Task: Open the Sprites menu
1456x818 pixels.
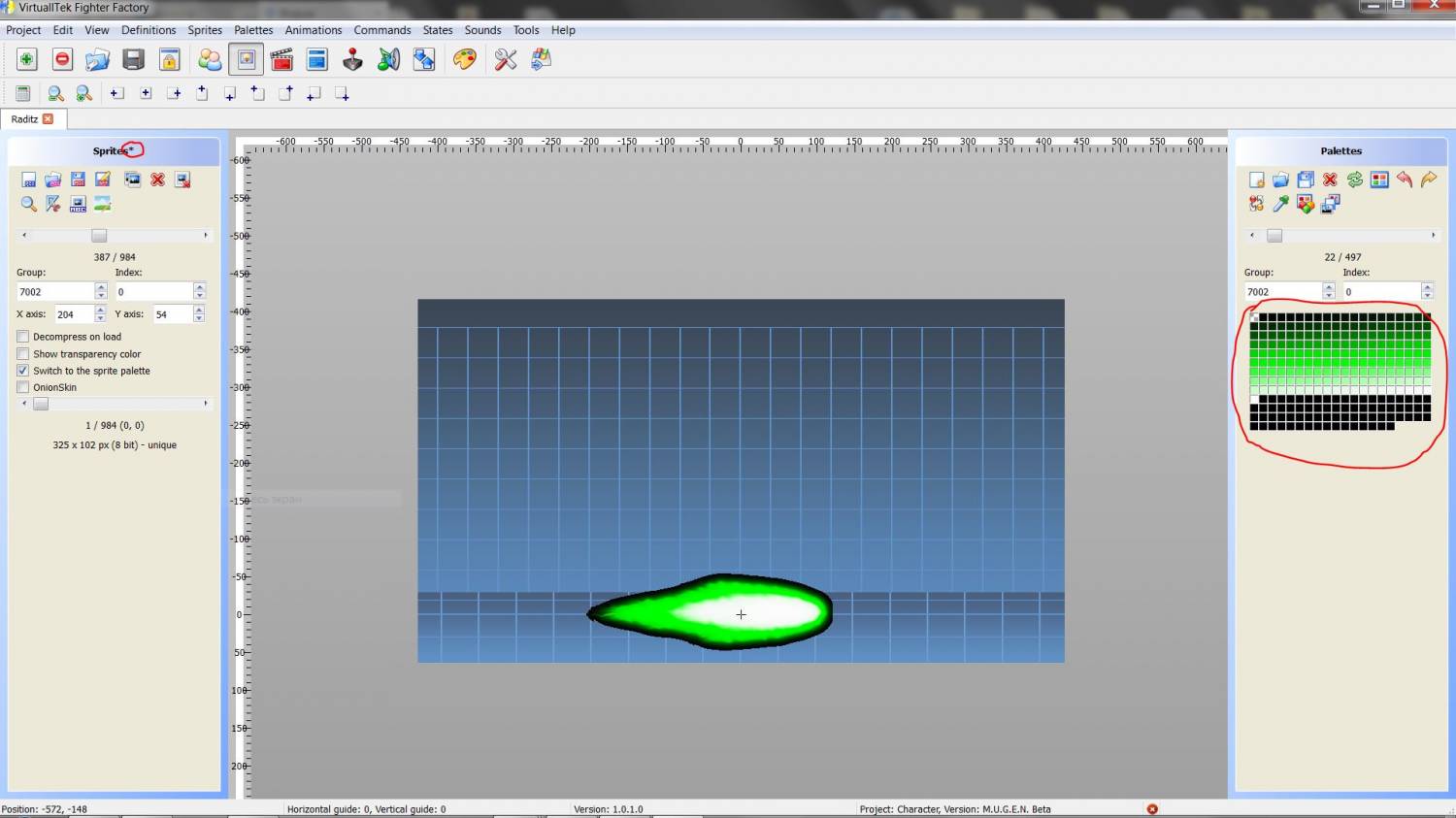Action: point(205,30)
